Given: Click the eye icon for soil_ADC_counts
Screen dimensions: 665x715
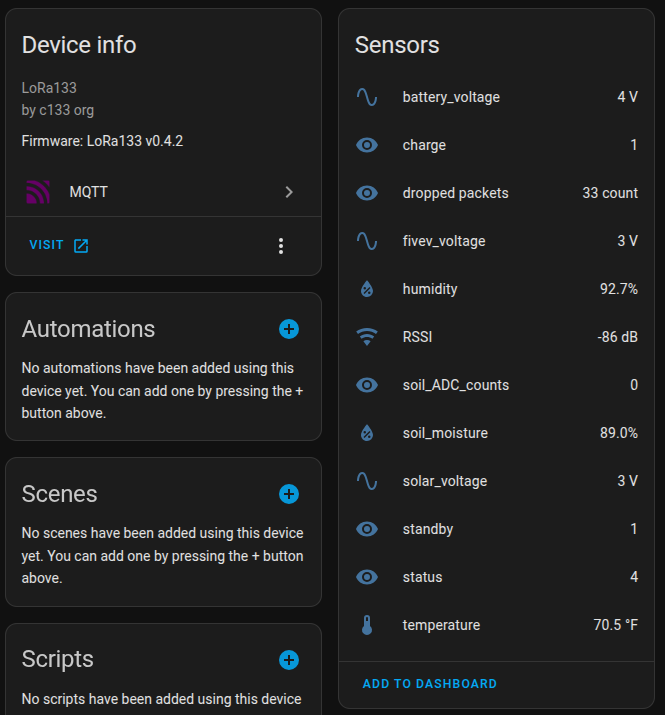Looking at the screenshot, I should point(367,385).
